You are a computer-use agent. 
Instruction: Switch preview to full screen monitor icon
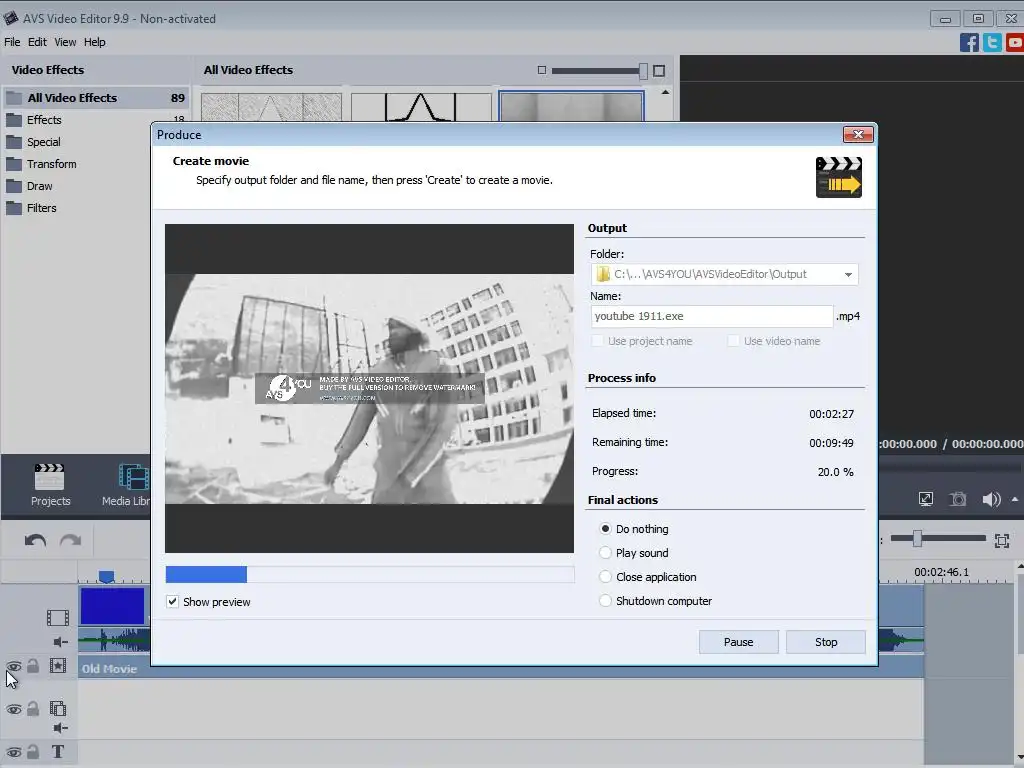tap(926, 500)
